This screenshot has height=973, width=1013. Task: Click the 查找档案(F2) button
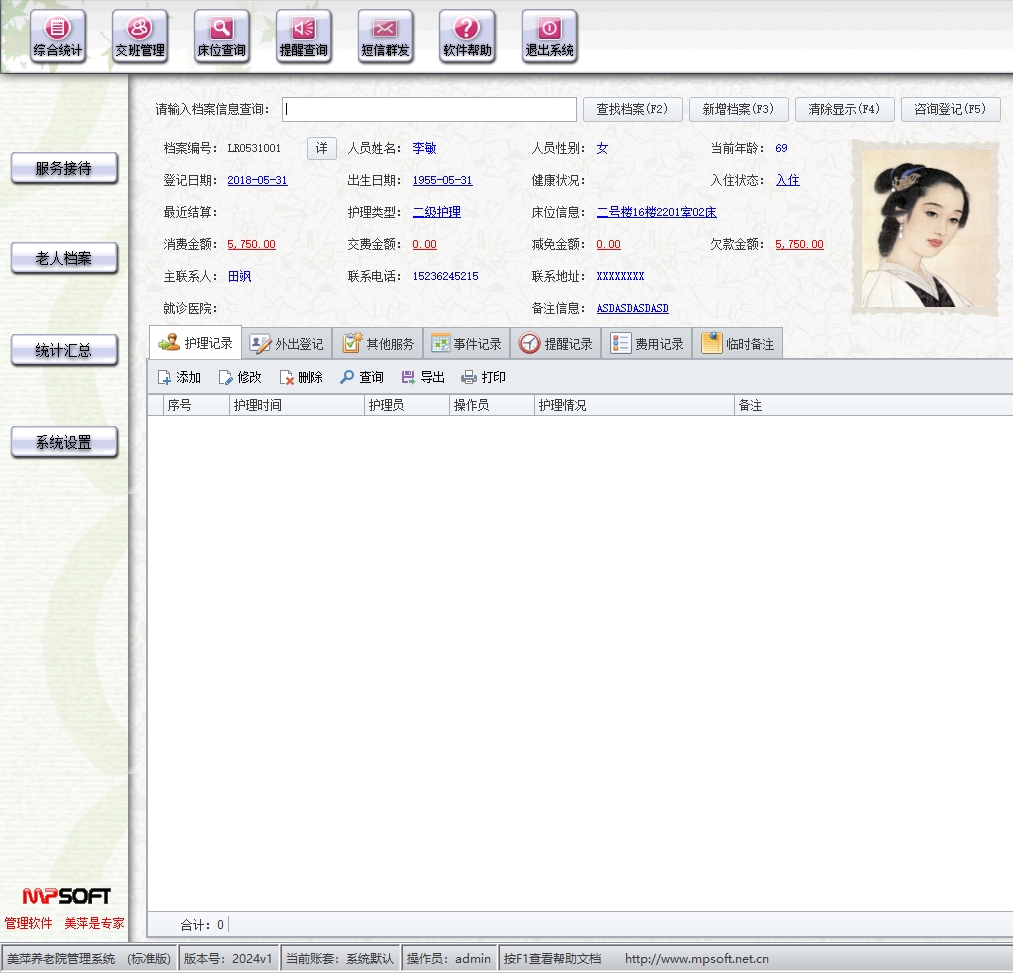pyautogui.click(x=632, y=109)
